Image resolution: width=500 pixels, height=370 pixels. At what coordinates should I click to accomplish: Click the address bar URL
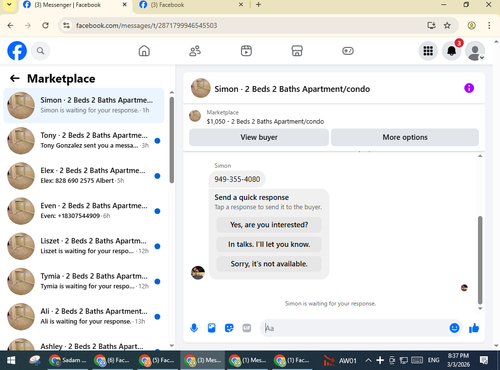coord(146,25)
